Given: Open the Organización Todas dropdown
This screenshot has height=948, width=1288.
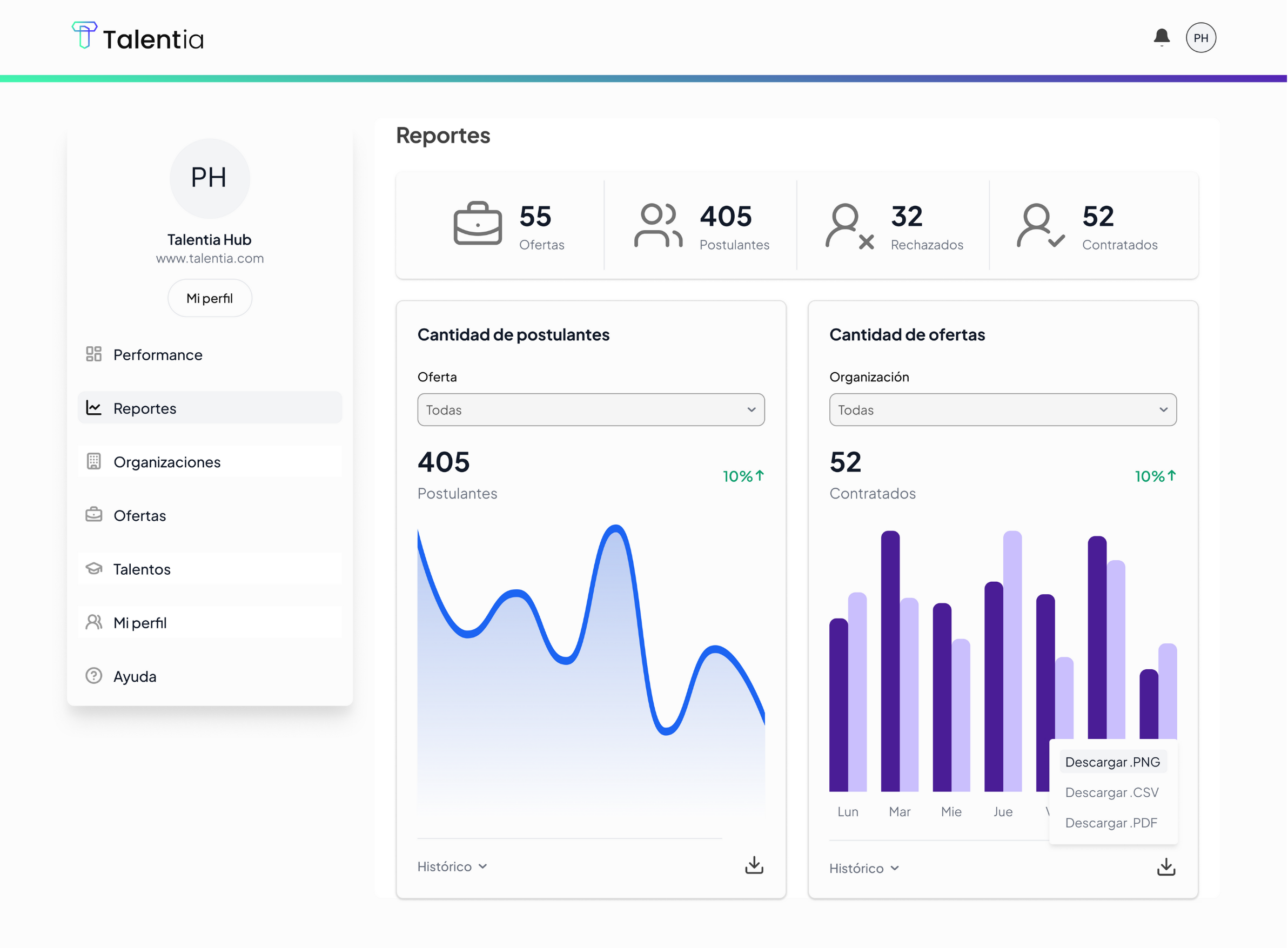Looking at the screenshot, I should [x=1002, y=410].
